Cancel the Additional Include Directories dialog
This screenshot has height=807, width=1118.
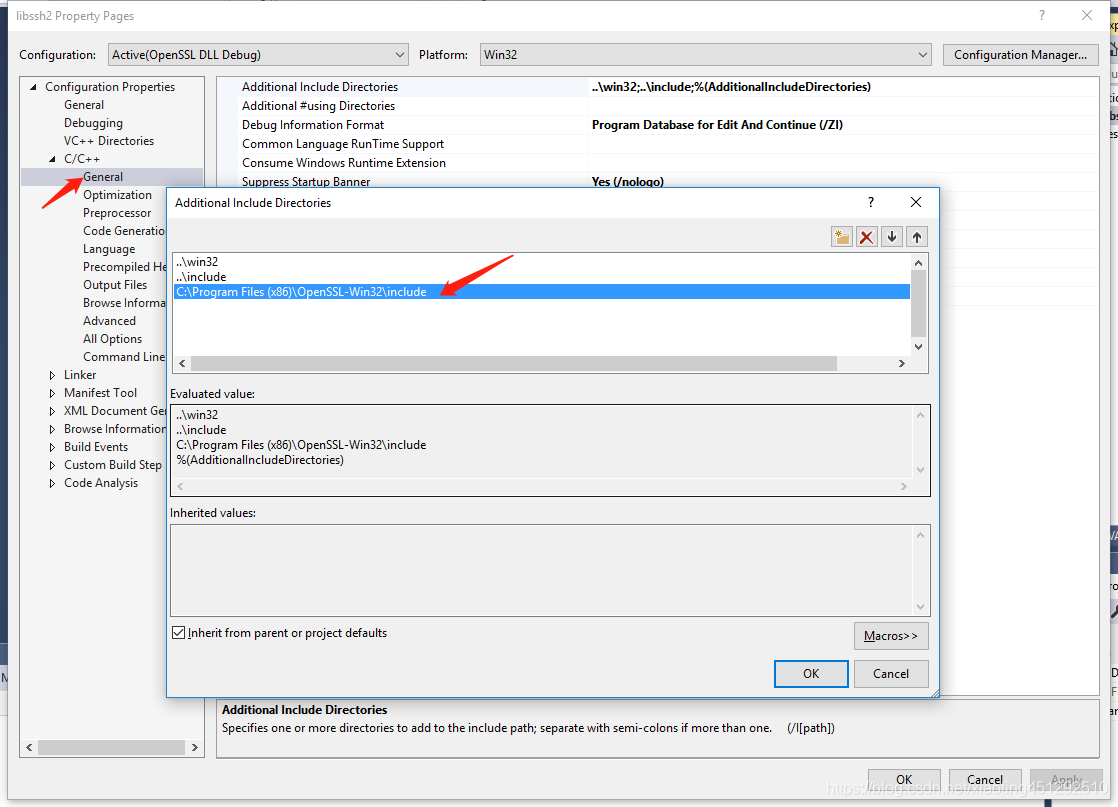click(x=891, y=673)
